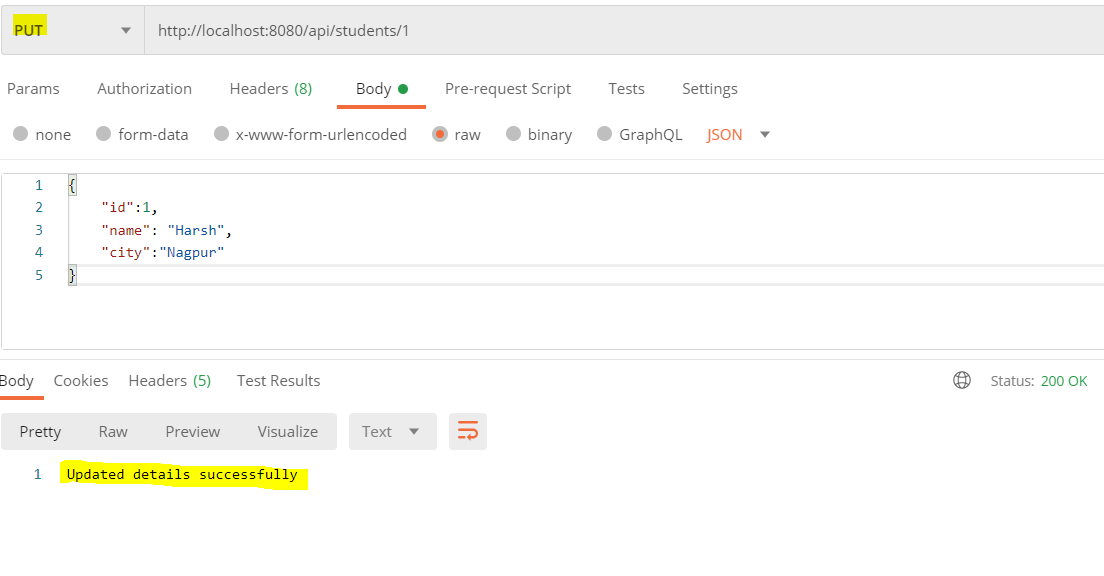Go to request Headers (8) tab
The width and height of the screenshot is (1104, 576).
[270, 89]
